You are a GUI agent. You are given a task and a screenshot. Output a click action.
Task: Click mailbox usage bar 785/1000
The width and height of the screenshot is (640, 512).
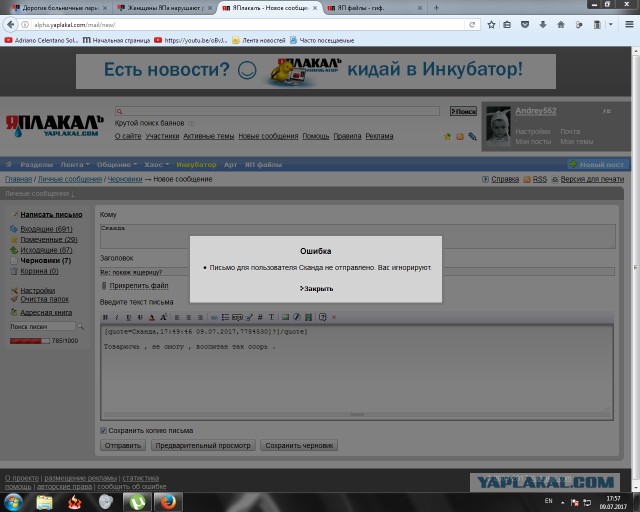(x=30, y=341)
